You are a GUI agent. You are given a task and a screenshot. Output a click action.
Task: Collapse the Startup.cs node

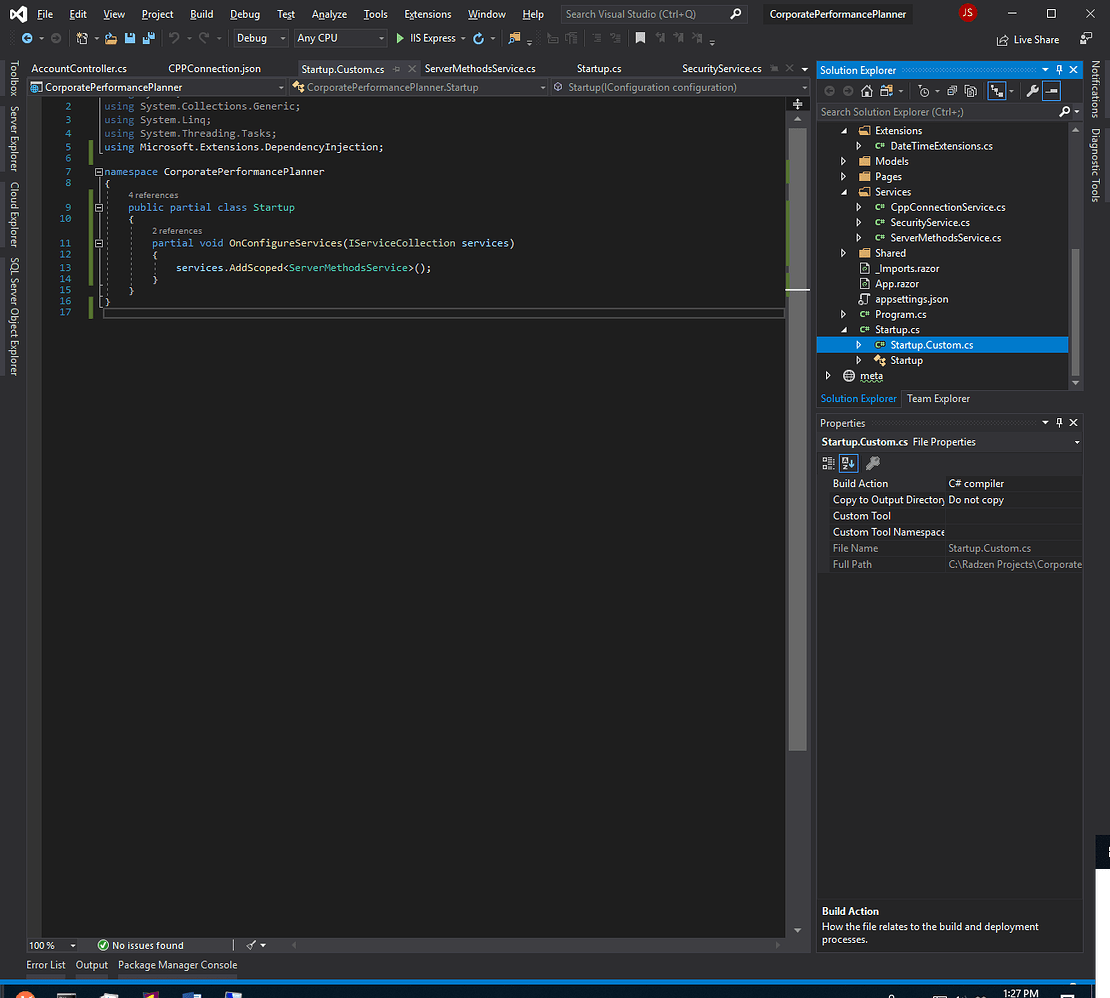click(844, 330)
